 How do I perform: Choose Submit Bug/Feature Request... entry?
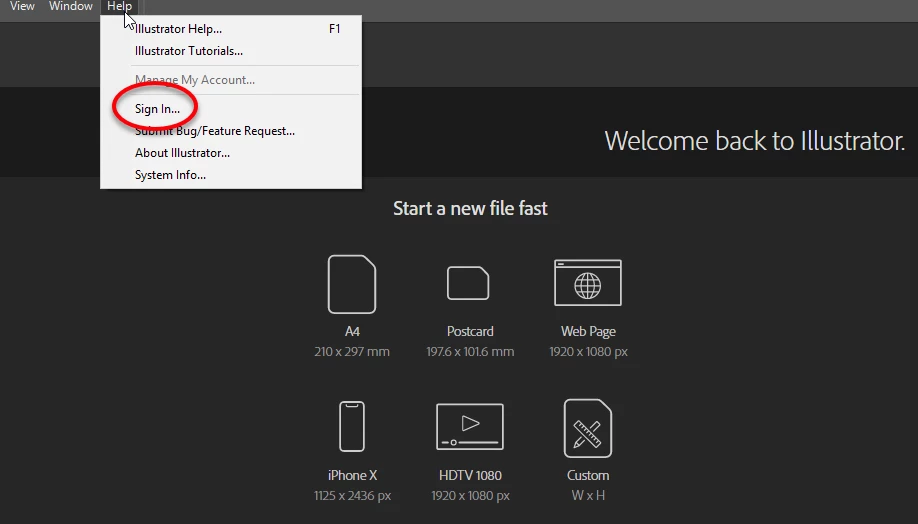(x=231, y=131)
